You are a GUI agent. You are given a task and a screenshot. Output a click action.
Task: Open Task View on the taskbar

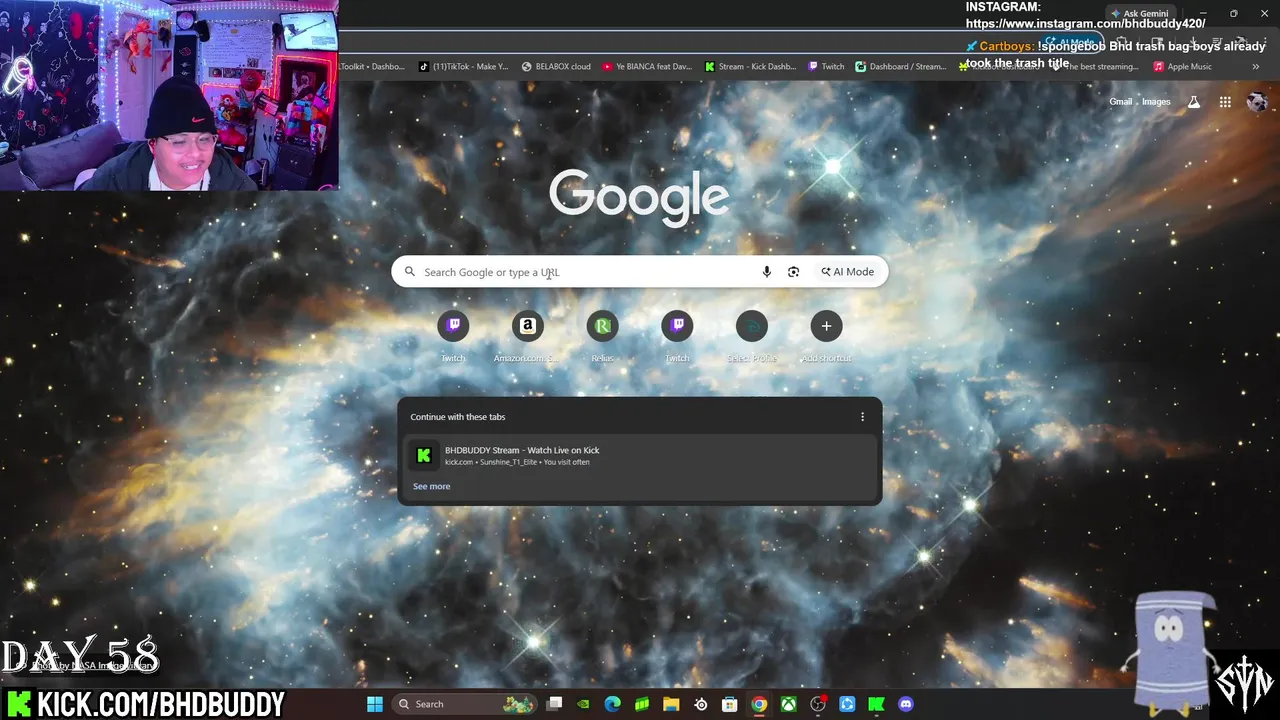coord(555,704)
